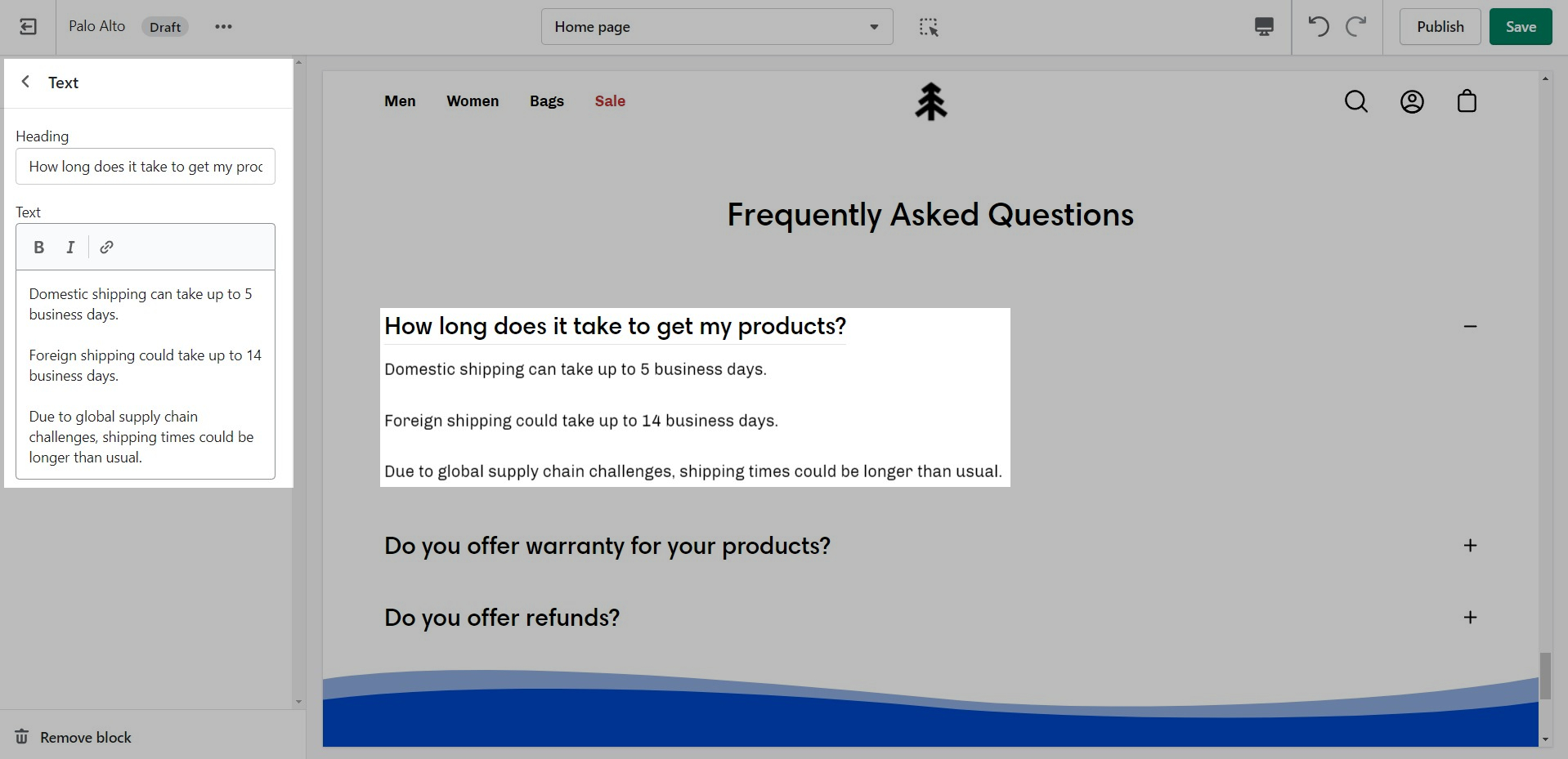The height and width of the screenshot is (759, 1568).
Task: Insert a link in the text editor
Action: click(106, 248)
